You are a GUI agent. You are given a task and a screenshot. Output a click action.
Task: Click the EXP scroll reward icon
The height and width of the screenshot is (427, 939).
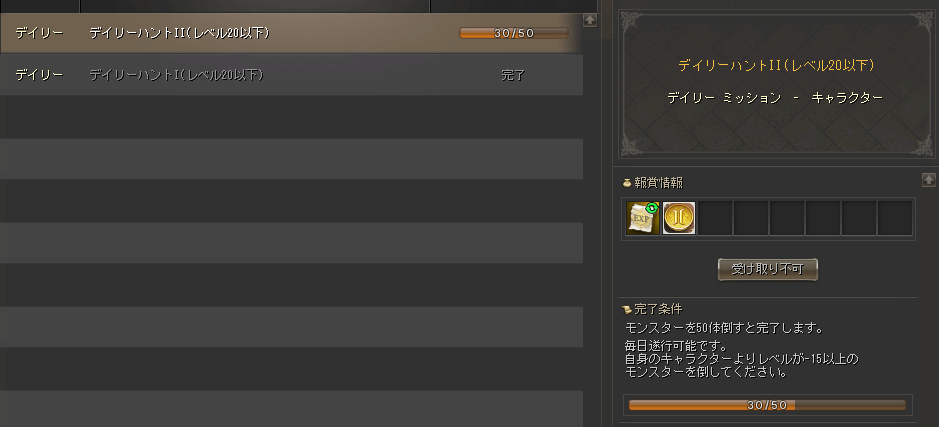[x=643, y=218]
